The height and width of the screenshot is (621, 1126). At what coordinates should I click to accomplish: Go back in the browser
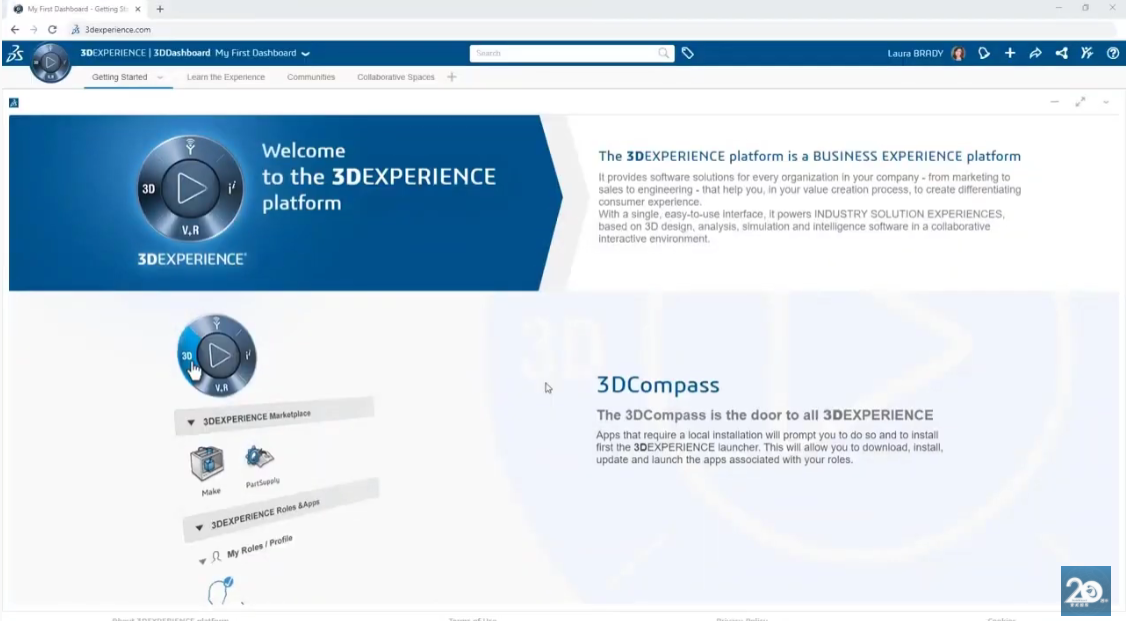15,29
